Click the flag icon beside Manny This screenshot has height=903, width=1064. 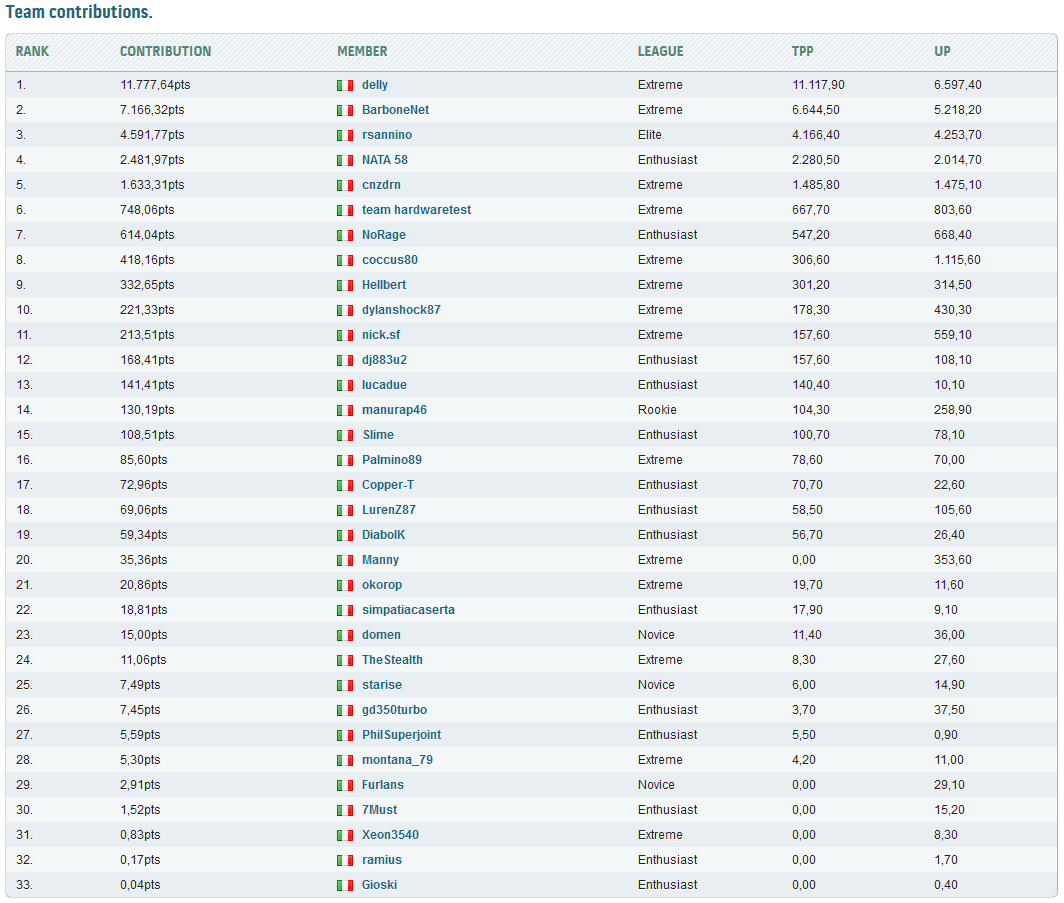point(345,560)
